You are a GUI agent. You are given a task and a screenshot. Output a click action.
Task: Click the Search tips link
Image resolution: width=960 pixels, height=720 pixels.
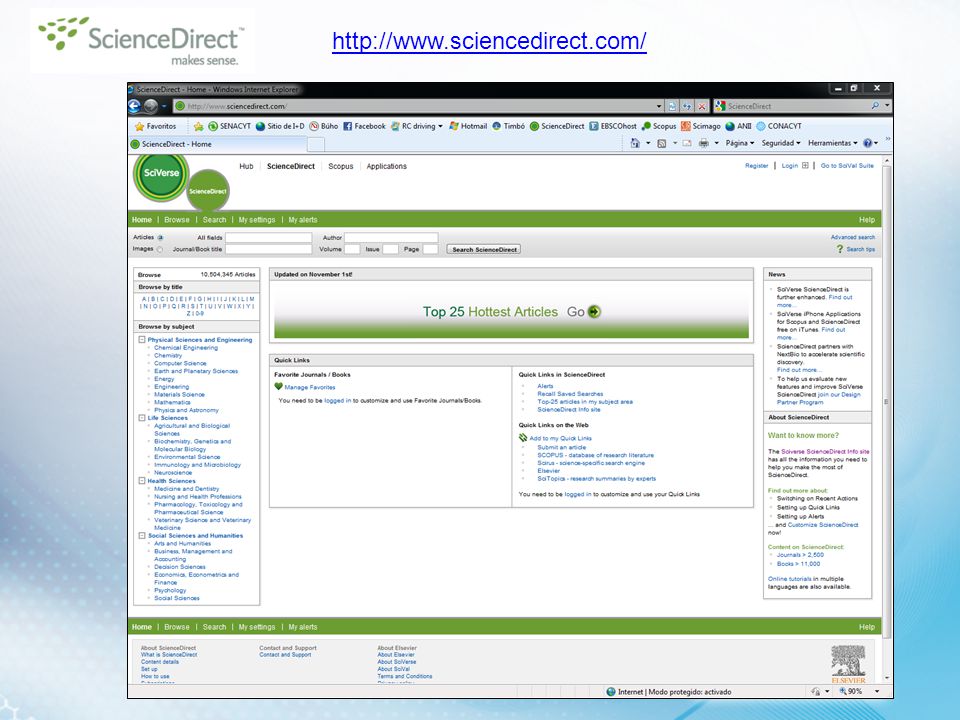(860, 249)
